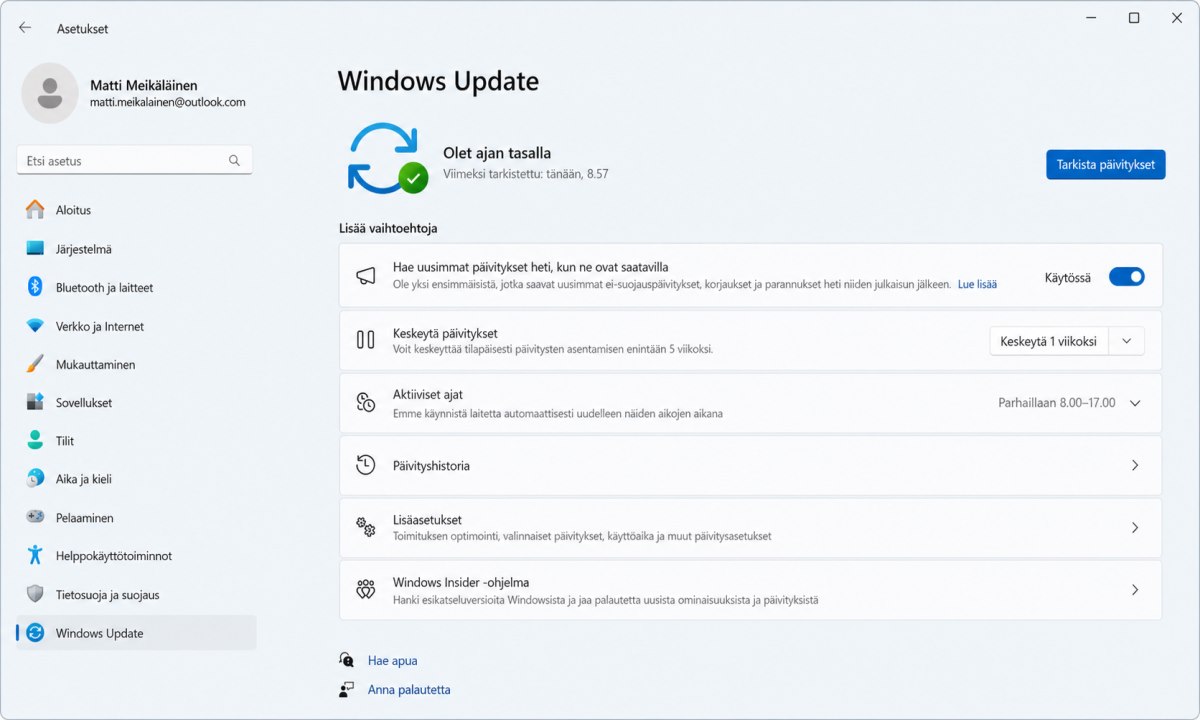Click the Helppokäyttötoiminnot accessibility icon

click(x=35, y=555)
